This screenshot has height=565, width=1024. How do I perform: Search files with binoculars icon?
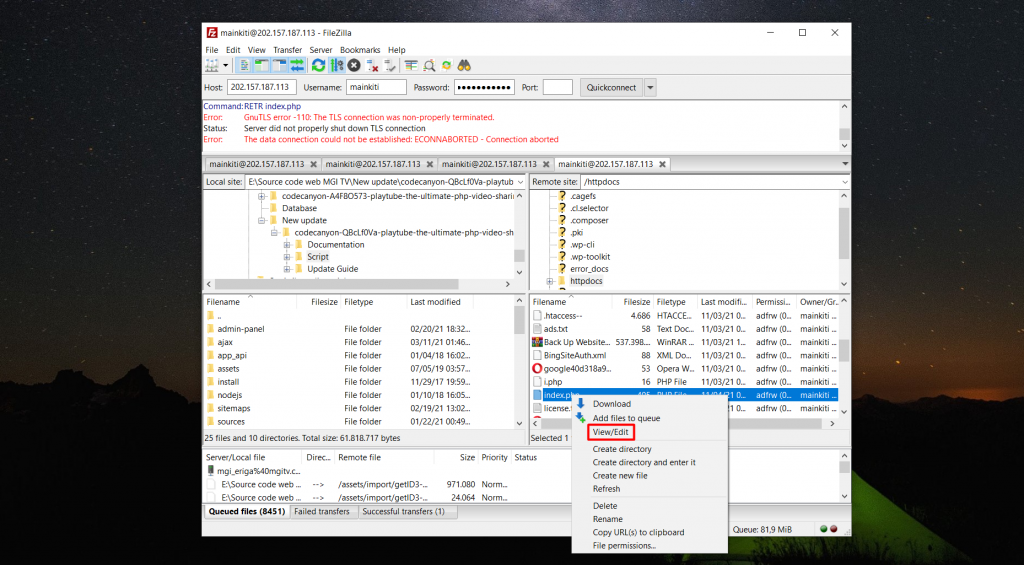click(x=464, y=65)
